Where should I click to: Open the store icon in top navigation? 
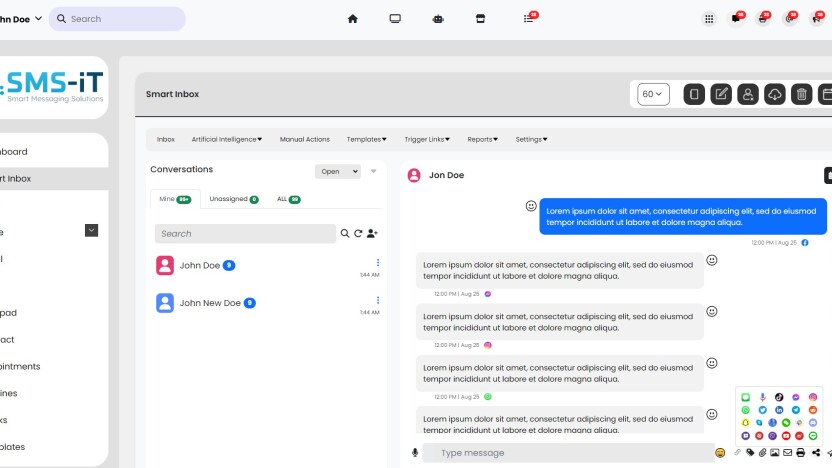[x=480, y=19]
